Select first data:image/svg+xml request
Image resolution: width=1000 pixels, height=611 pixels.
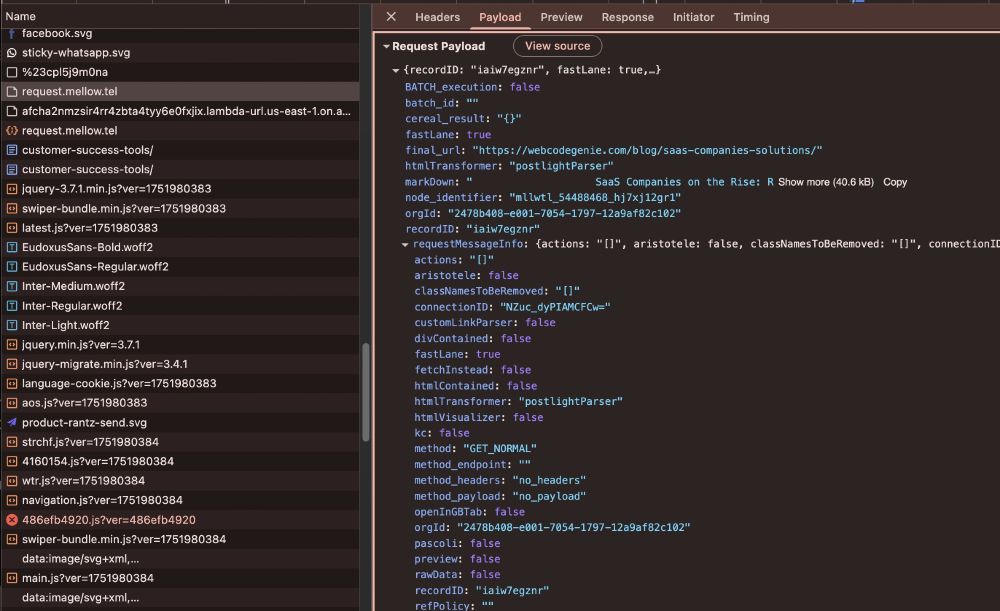click(180, 559)
